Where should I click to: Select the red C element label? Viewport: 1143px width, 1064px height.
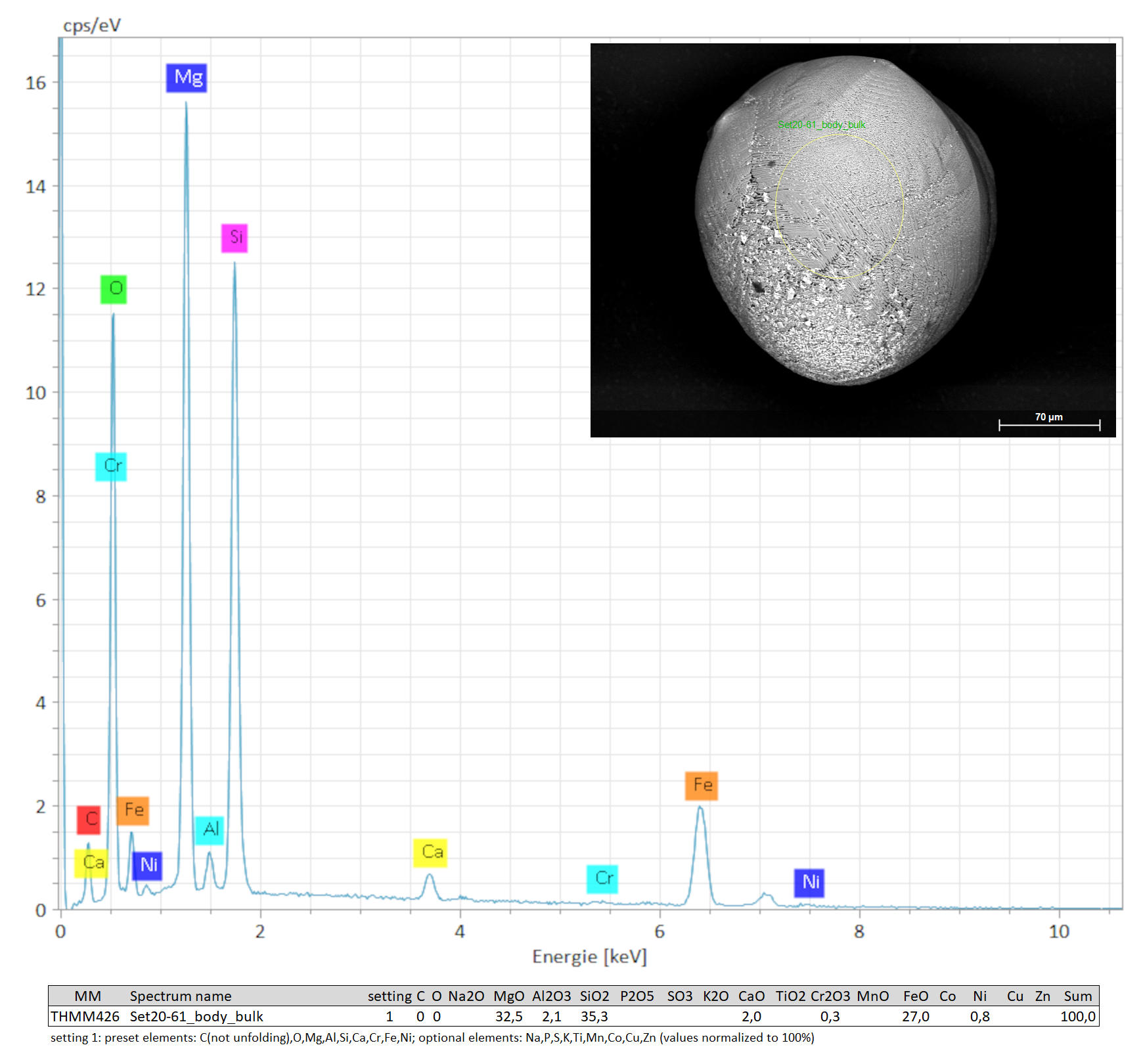(89, 820)
